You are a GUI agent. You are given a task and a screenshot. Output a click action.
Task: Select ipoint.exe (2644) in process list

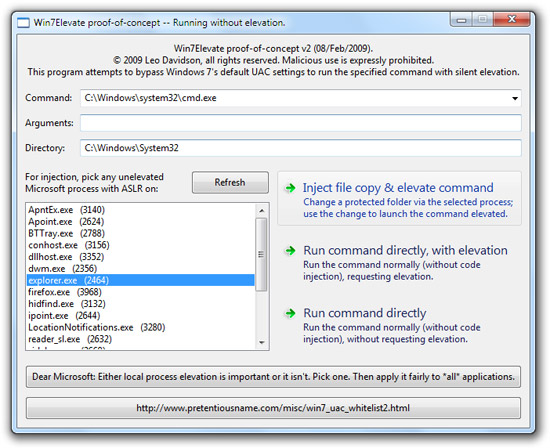point(141,316)
